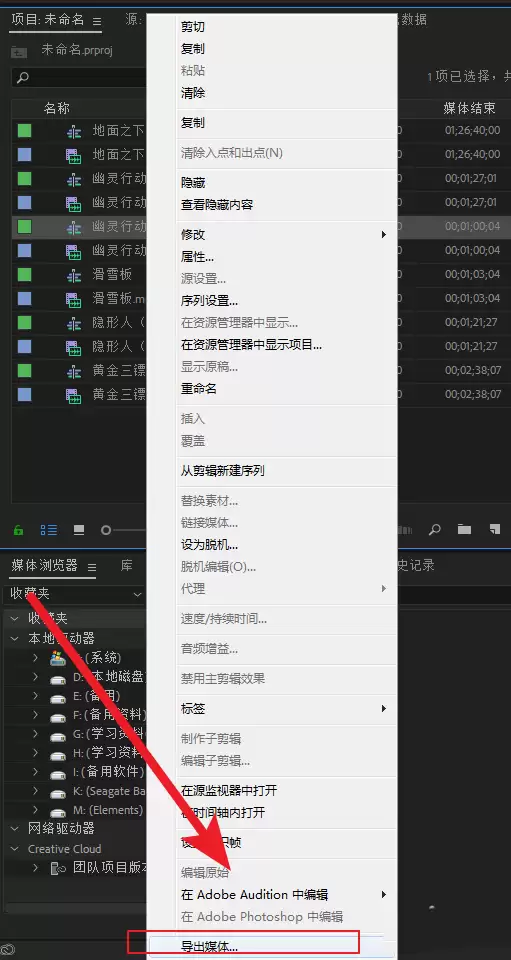Collapse the Creative Cloud node
Image resolution: width=511 pixels, height=960 pixels.
(x=15, y=849)
